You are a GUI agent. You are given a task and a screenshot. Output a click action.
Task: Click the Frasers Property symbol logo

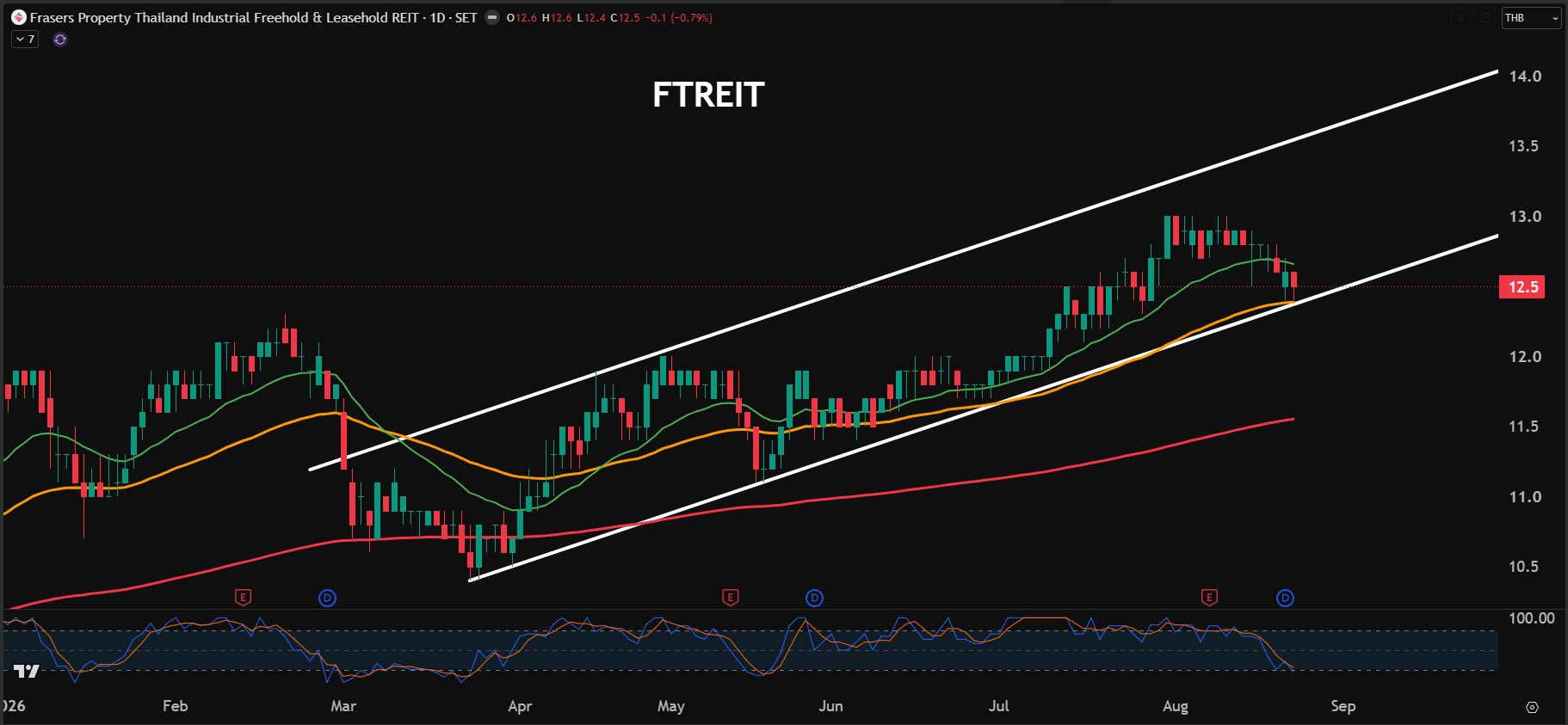click(x=18, y=17)
